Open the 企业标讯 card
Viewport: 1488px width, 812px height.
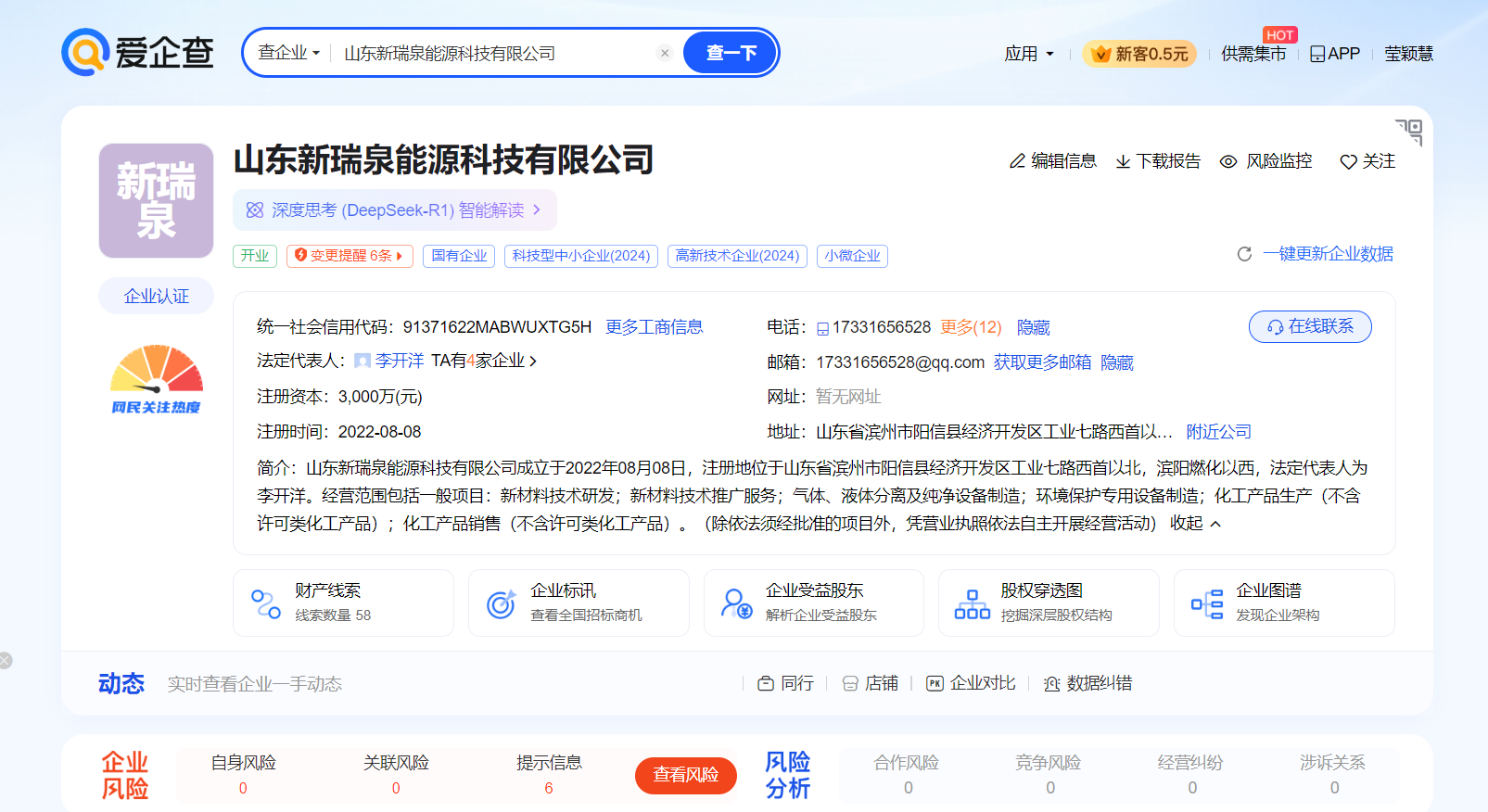(x=579, y=603)
